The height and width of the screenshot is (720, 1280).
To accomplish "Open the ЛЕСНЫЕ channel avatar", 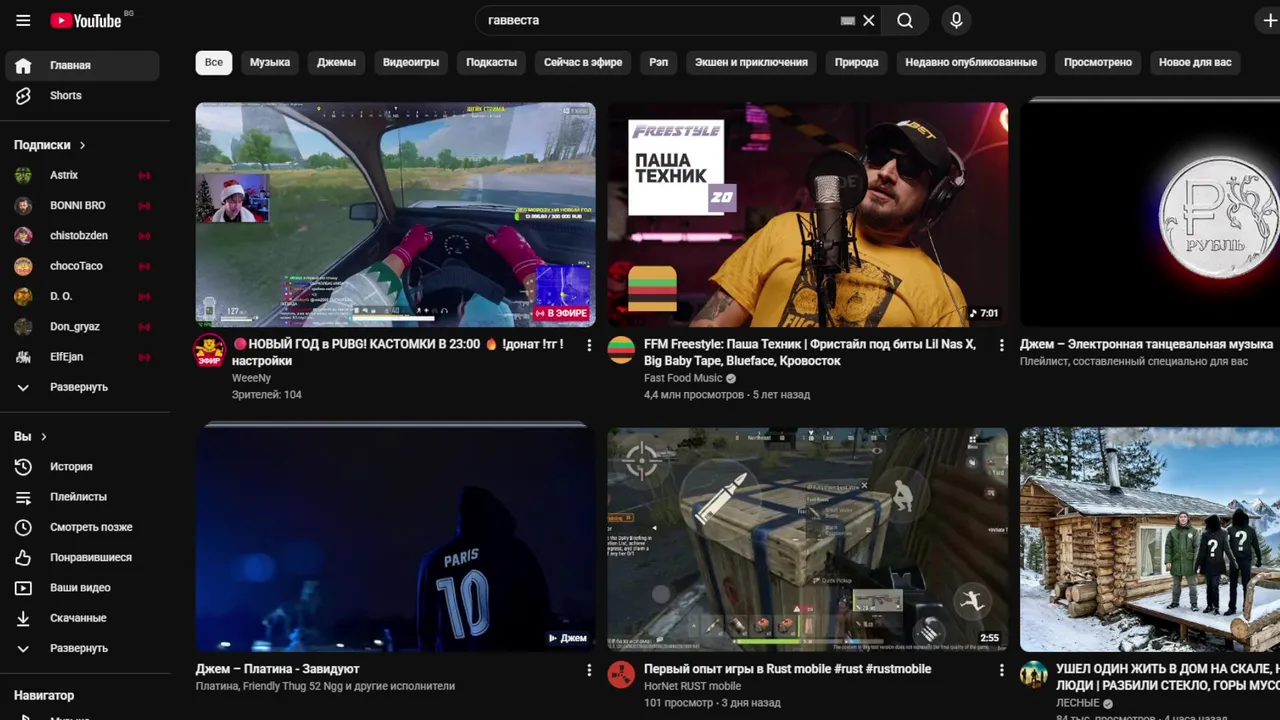I will pyautogui.click(x=1034, y=674).
